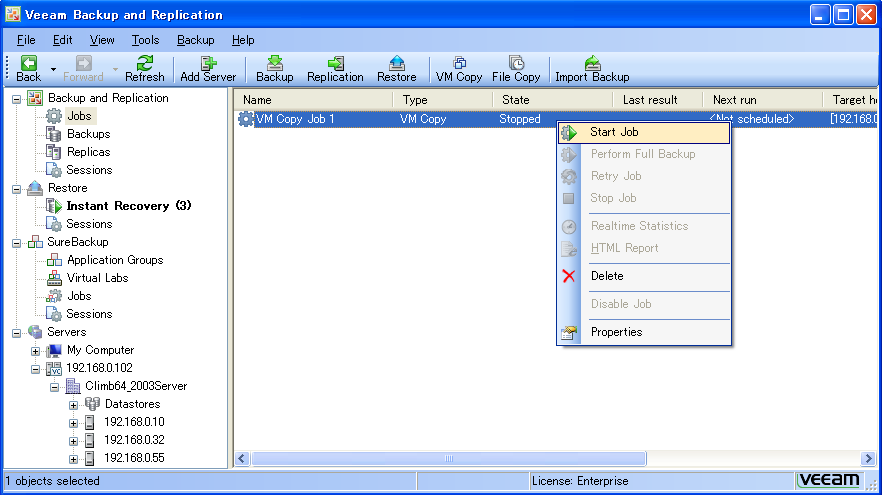Click the Name column header
The height and width of the screenshot is (495, 882).
(x=313, y=100)
